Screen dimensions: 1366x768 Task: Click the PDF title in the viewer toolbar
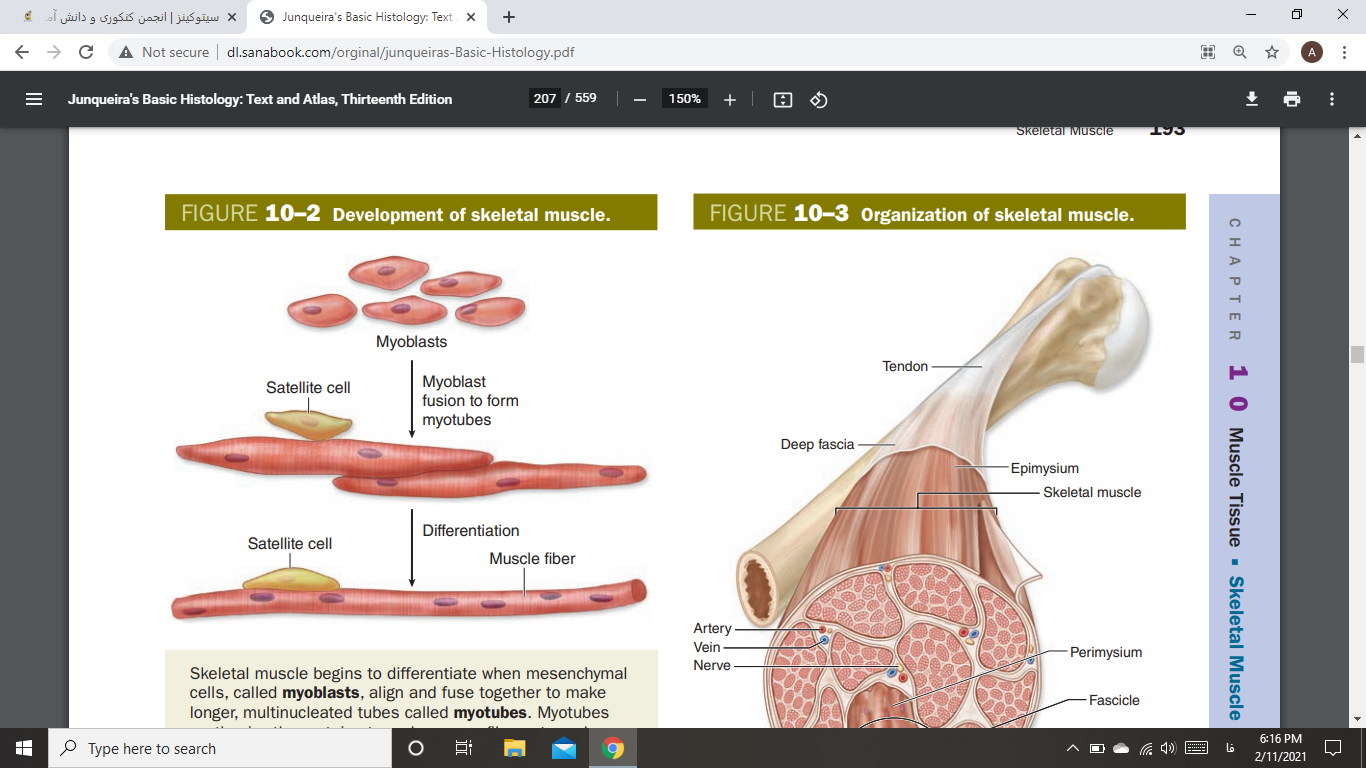click(x=260, y=99)
